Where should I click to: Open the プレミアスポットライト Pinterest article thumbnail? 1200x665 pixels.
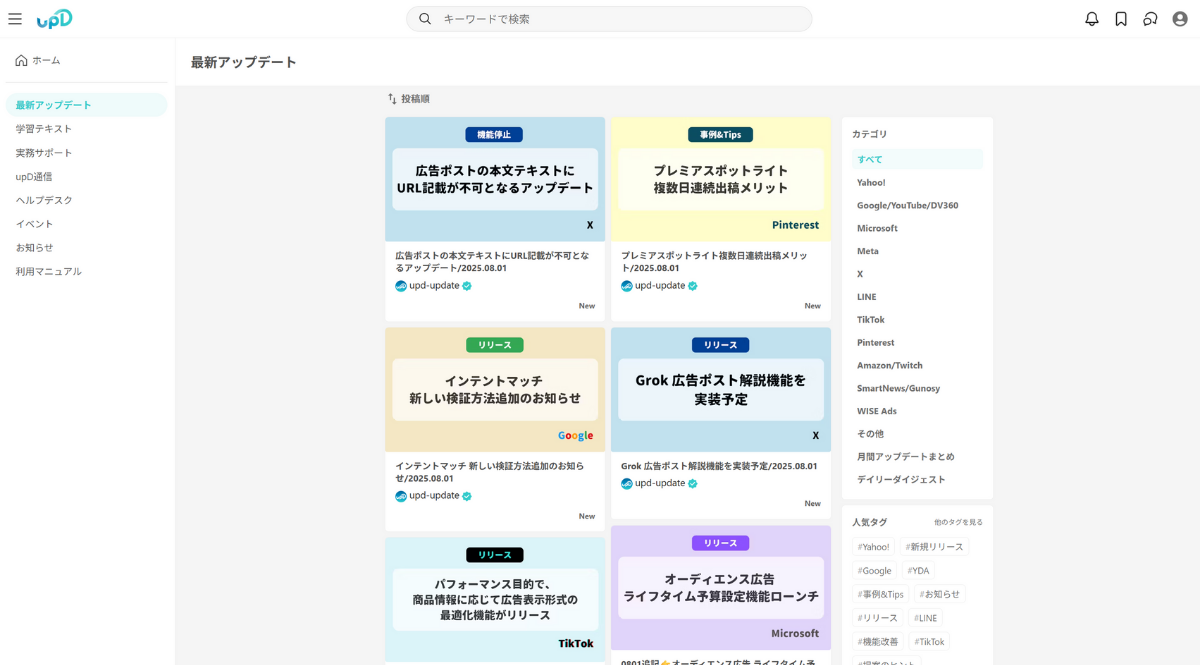click(720, 179)
